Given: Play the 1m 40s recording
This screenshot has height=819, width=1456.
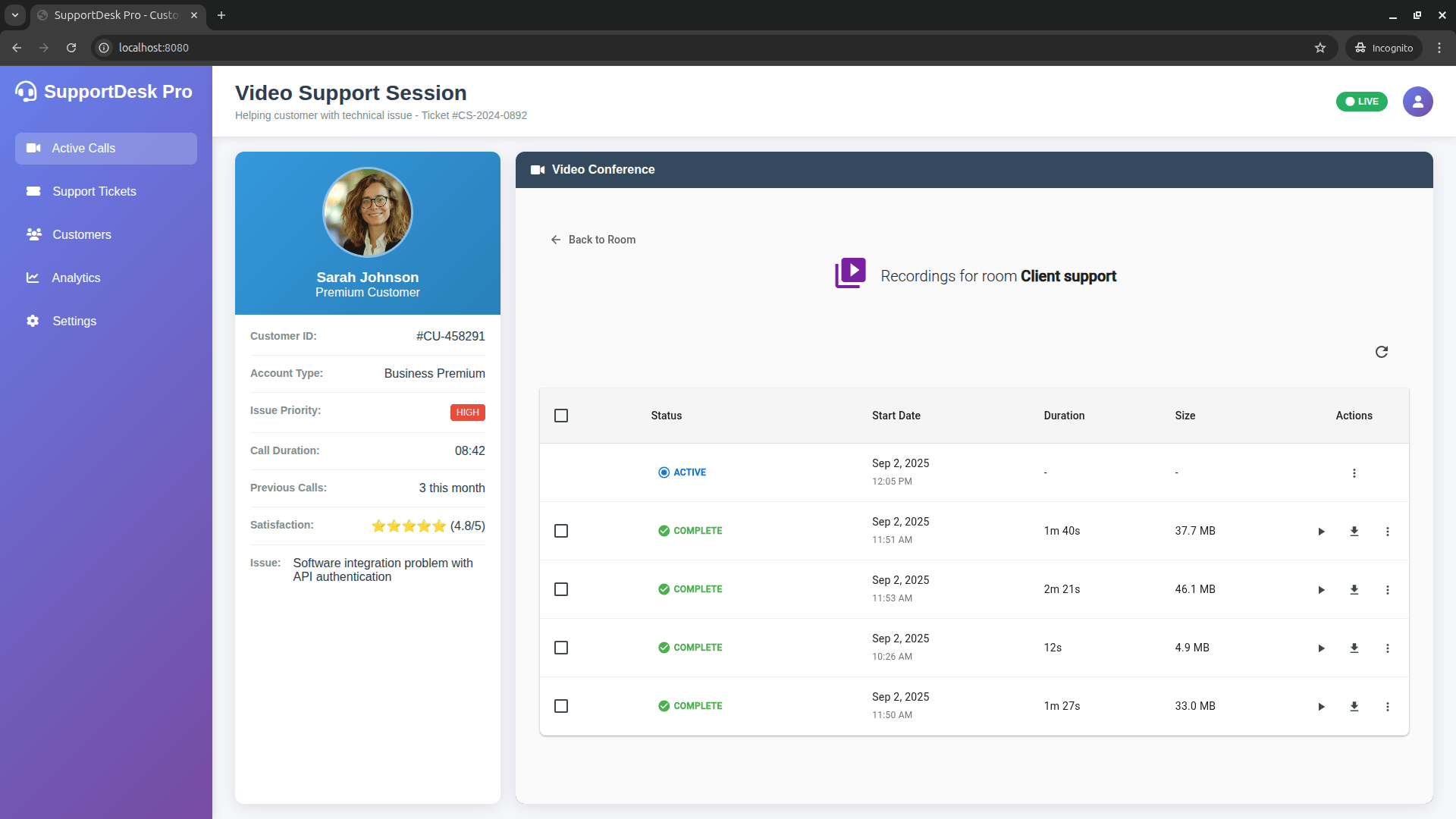Looking at the screenshot, I should (1321, 532).
